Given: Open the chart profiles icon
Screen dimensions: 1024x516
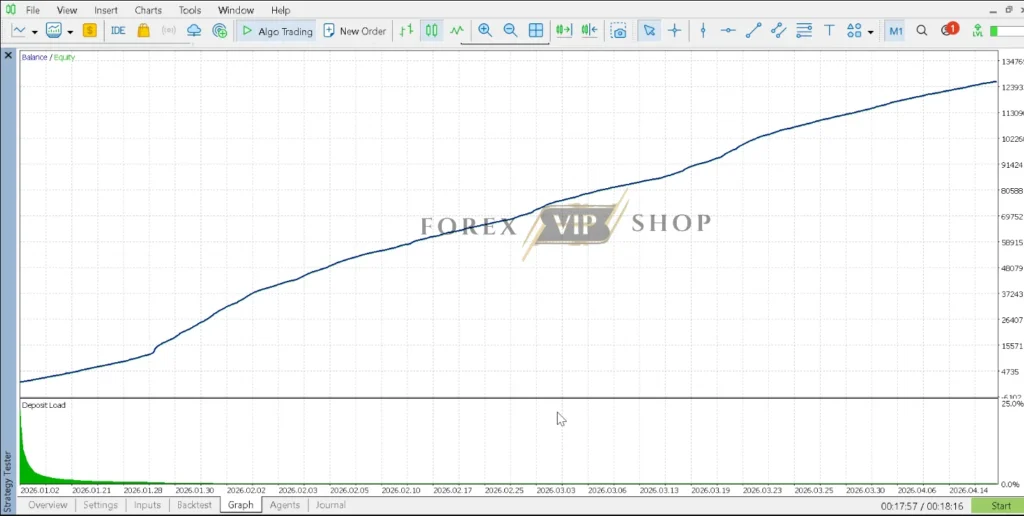Looking at the screenshot, I should 54,31.
